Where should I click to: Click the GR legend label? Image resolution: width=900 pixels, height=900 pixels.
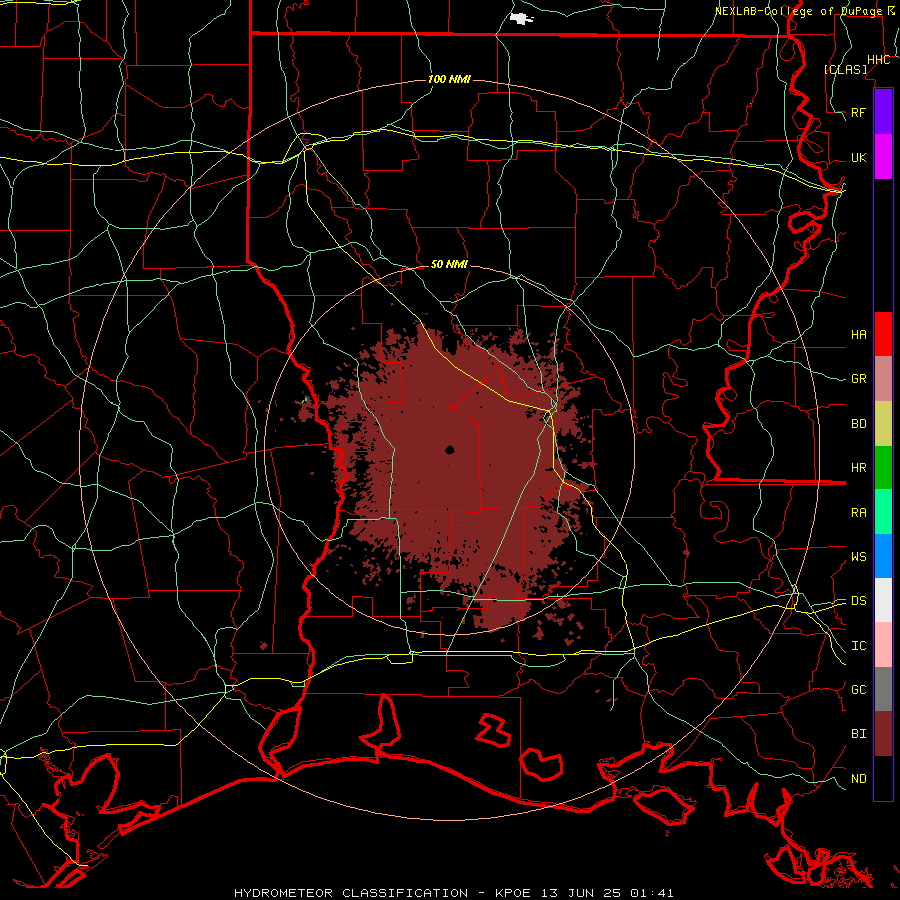tap(859, 379)
